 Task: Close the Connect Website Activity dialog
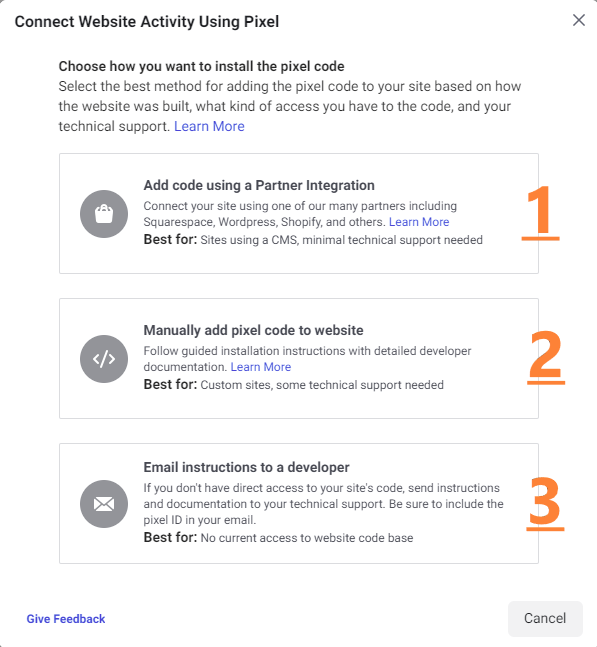coord(579,20)
